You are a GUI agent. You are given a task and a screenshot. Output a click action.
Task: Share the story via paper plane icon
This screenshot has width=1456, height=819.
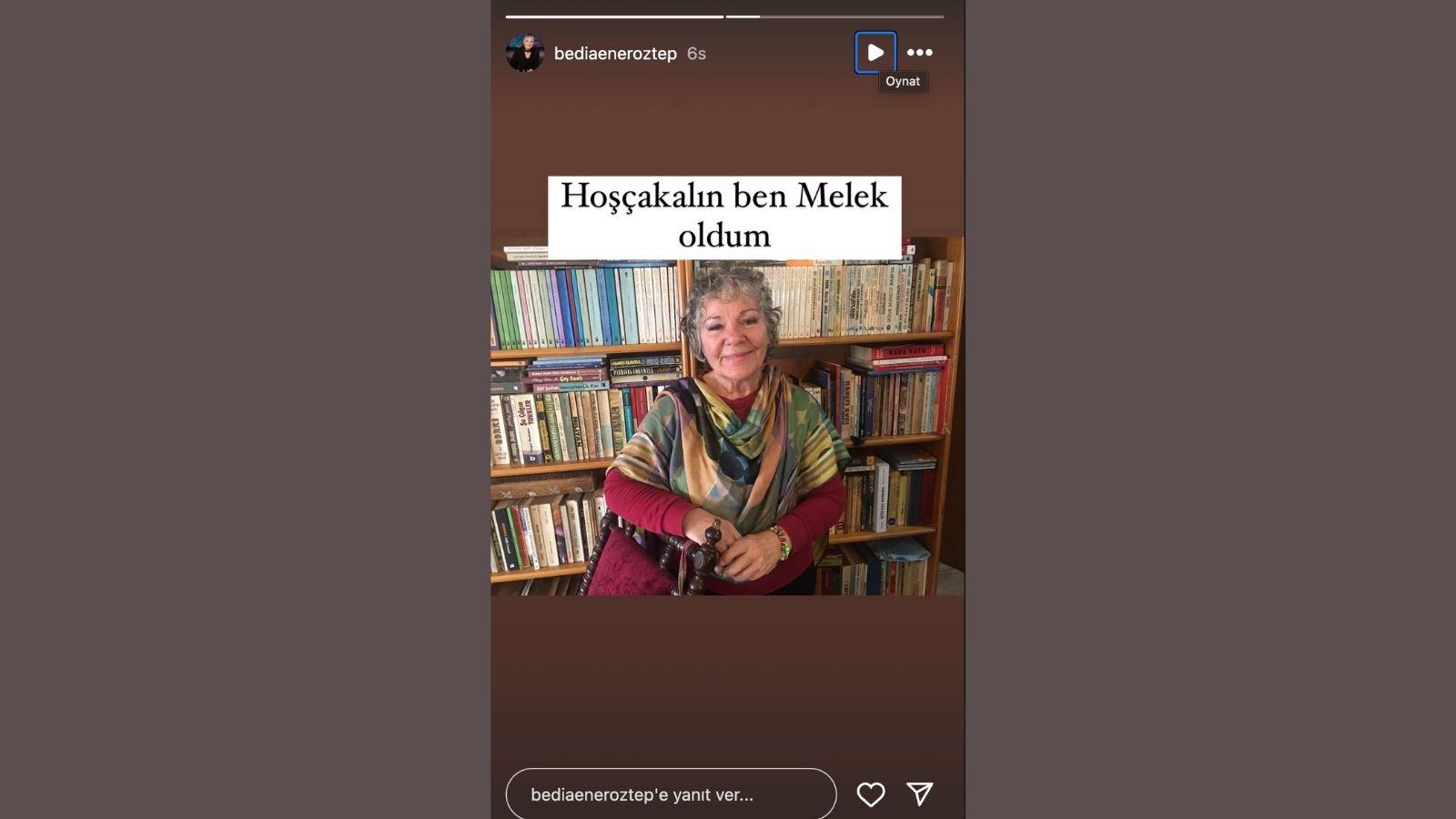click(x=920, y=794)
